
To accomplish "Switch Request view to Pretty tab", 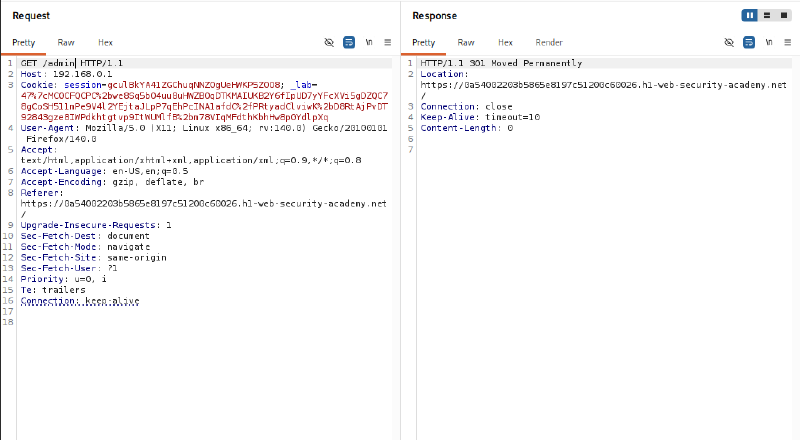I will click(x=23, y=42).
